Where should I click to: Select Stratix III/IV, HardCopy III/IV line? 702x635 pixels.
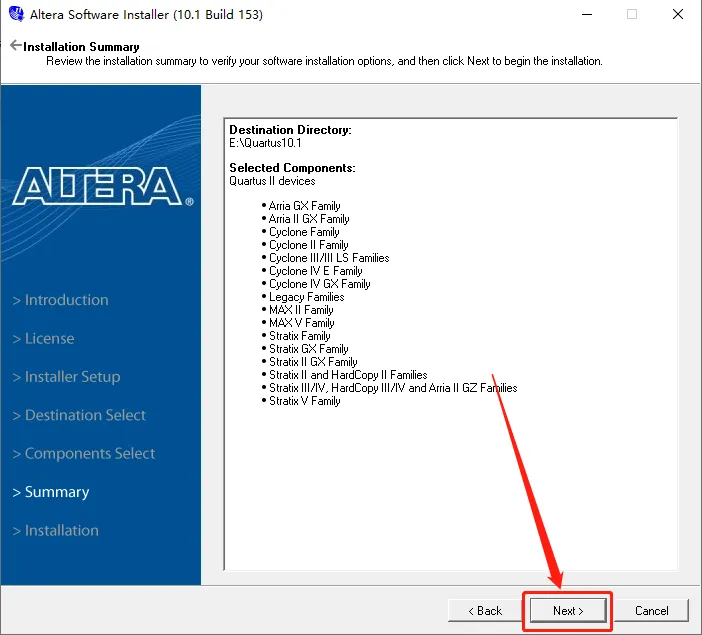tap(393, 388)
